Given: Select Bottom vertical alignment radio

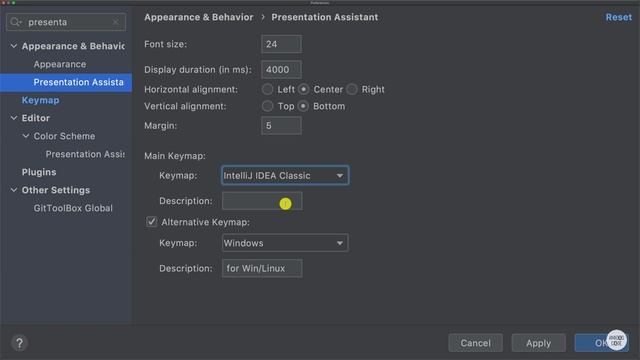Looking at the screenshot, I should click(x=303, y=106).
